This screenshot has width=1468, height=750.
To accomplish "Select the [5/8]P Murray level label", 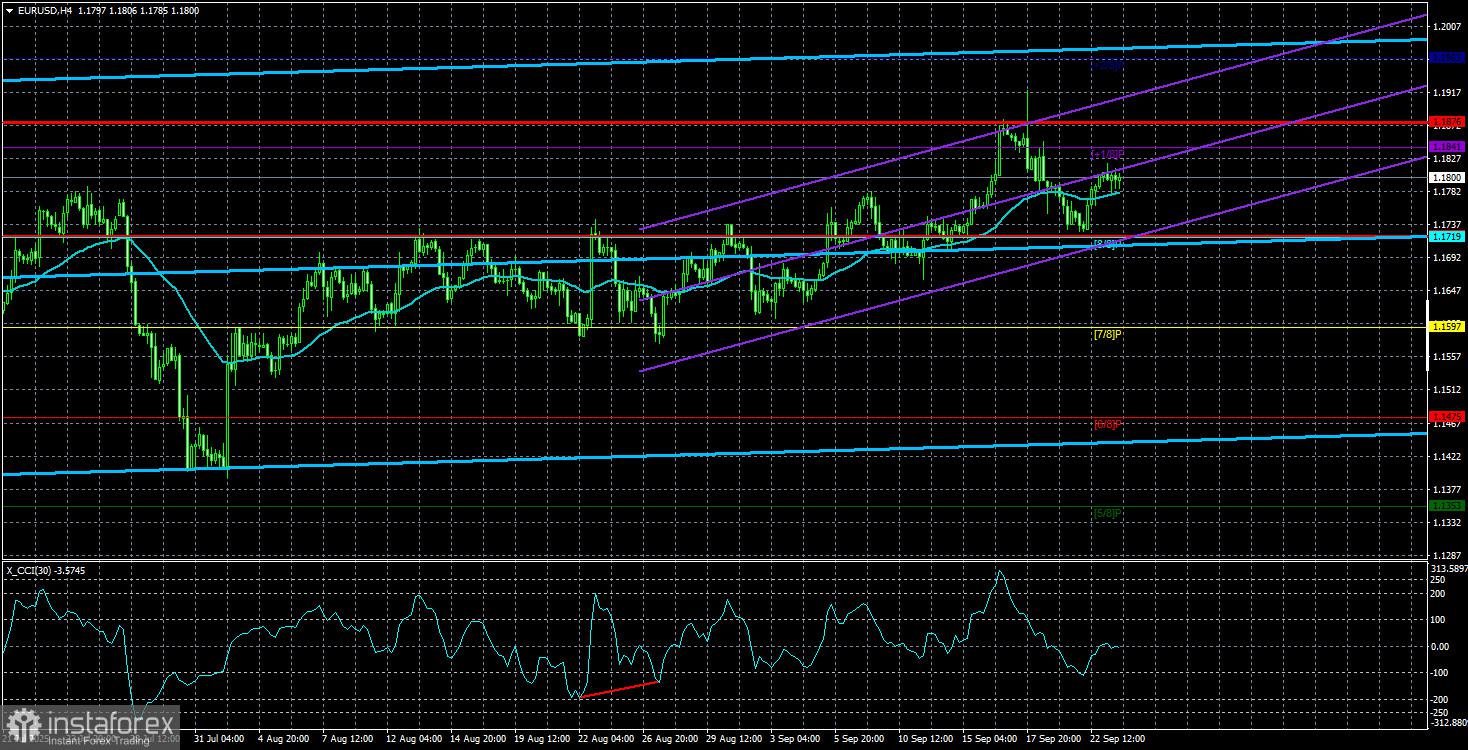I will [x=1107, y=513].
